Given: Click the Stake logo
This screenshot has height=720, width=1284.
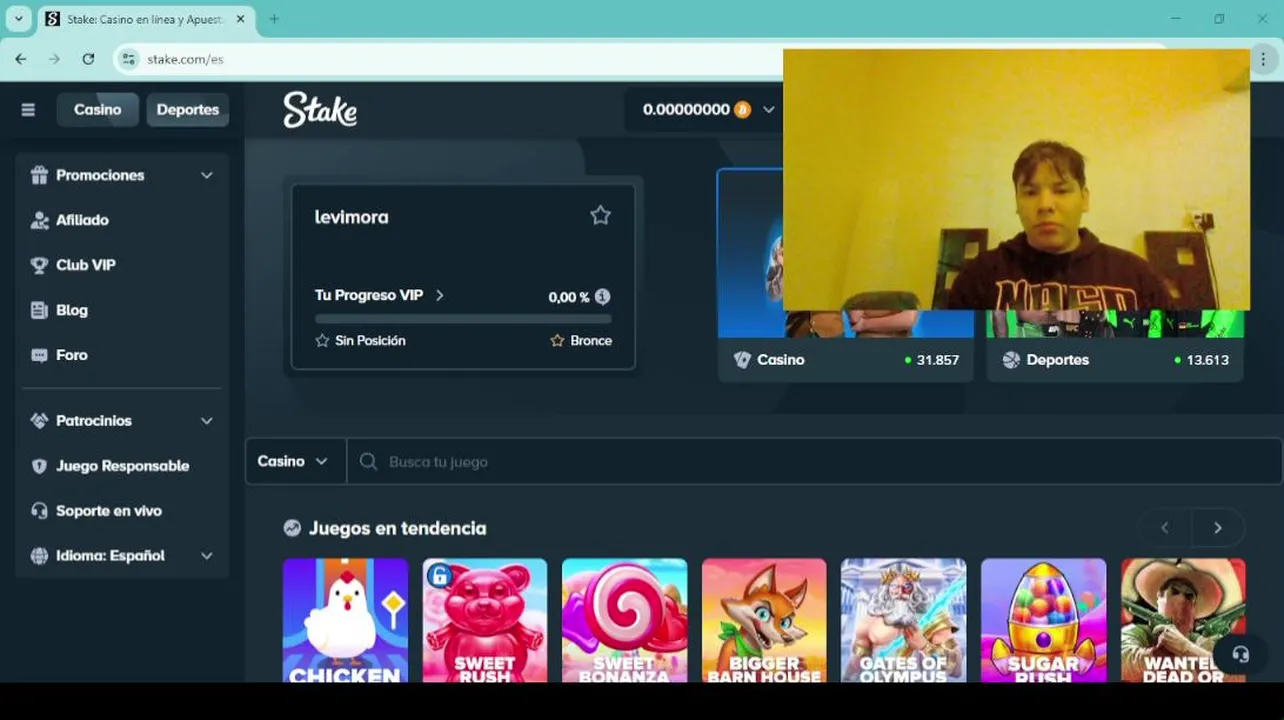Looking at the screenshot, I should [x=320, y=110].
